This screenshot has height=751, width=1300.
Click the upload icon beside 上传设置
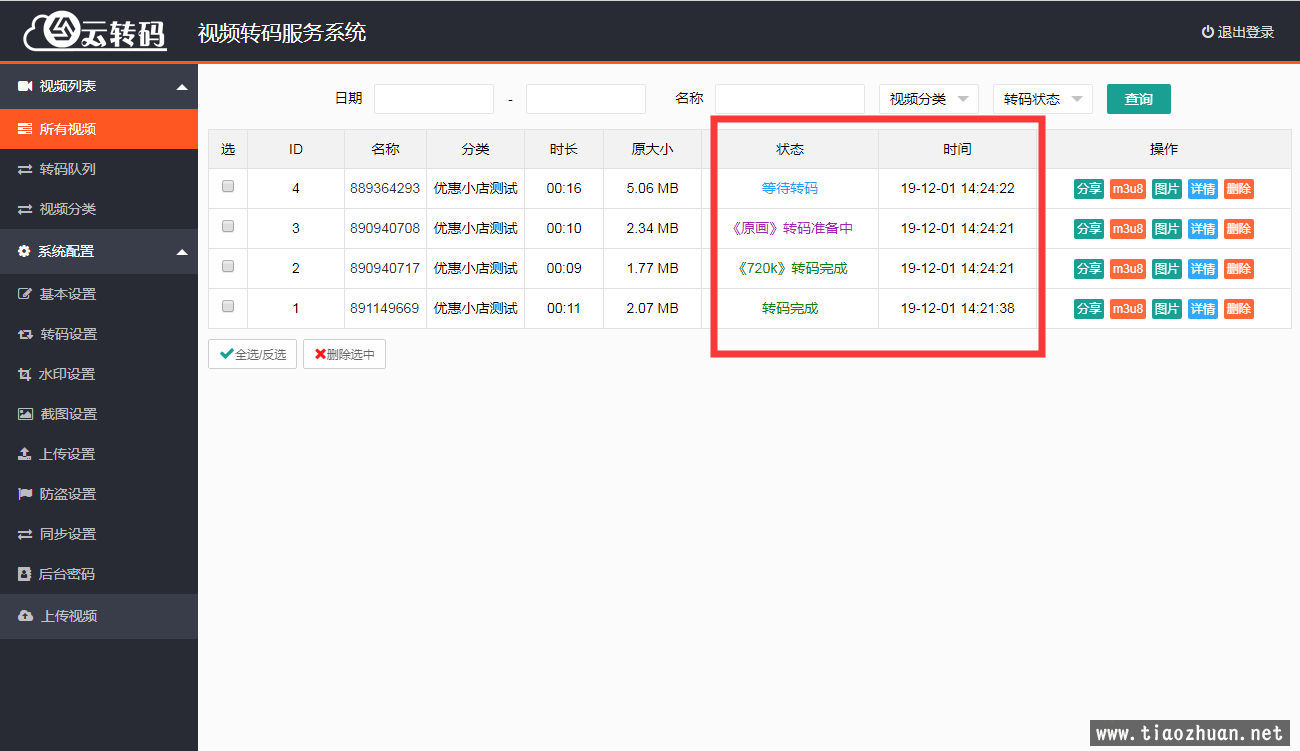point(25,454)
